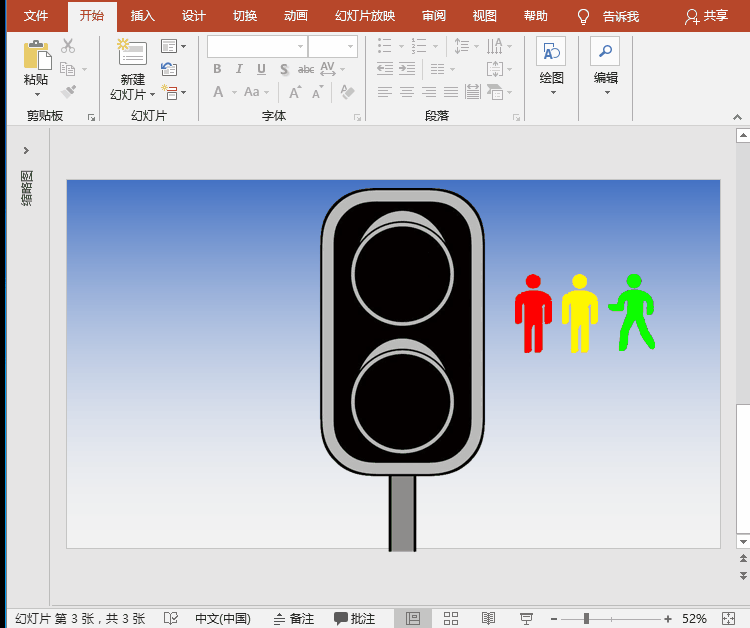Click the Text Direction icon

[495, 46]
